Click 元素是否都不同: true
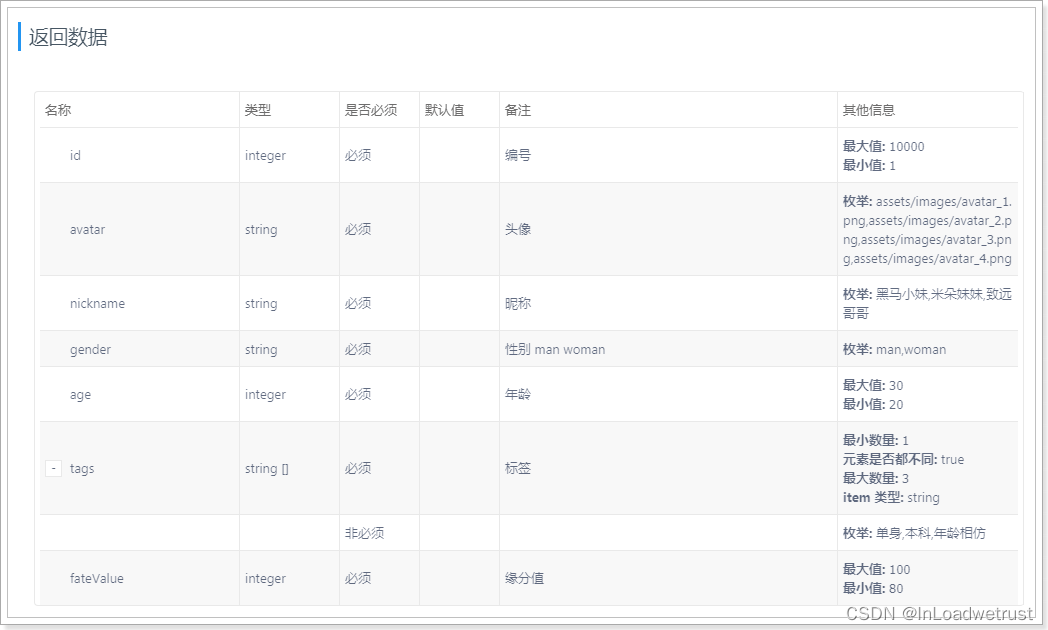This screenshot has width=1048, height=630. [x=904, y=460]
